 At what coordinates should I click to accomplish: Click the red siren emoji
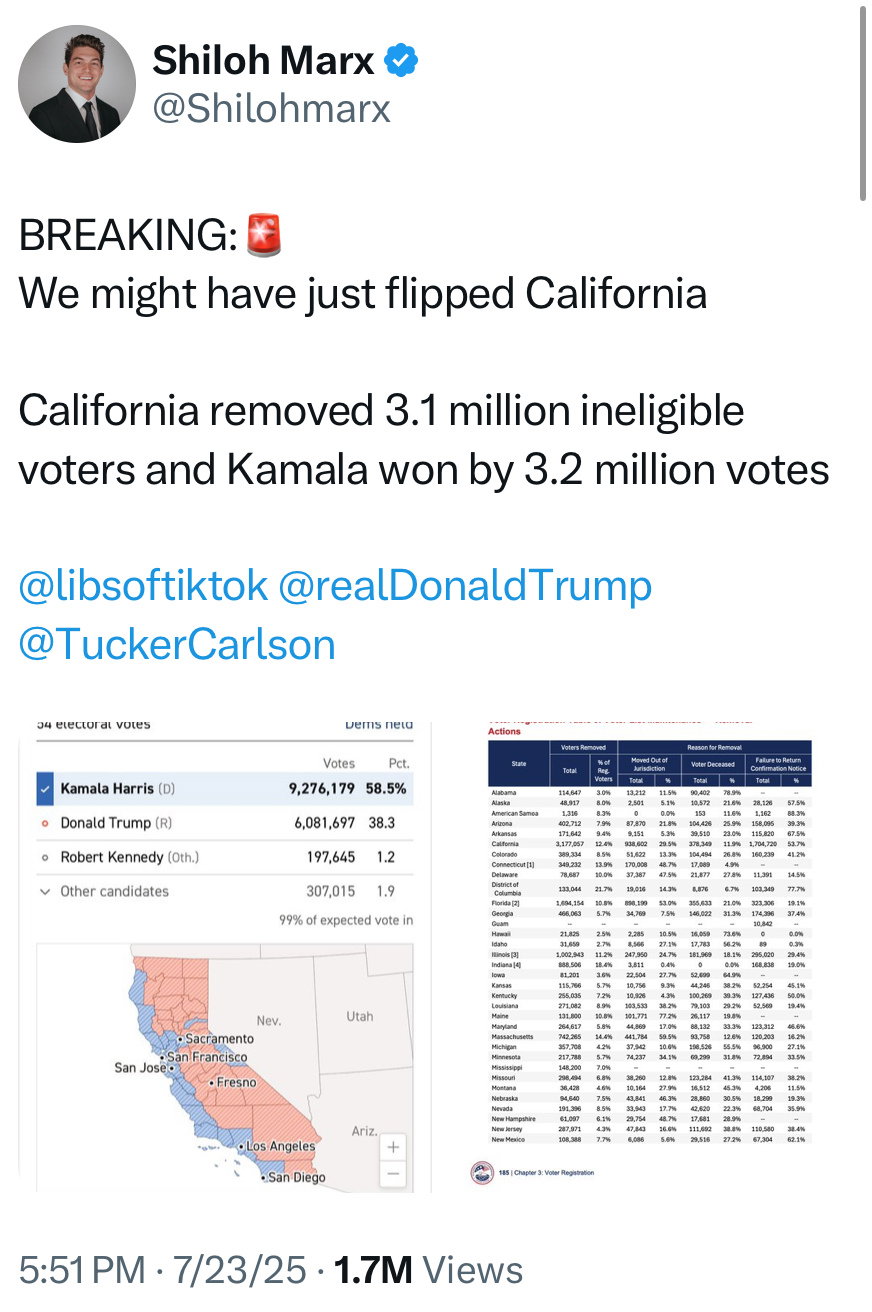coord(264,235)
